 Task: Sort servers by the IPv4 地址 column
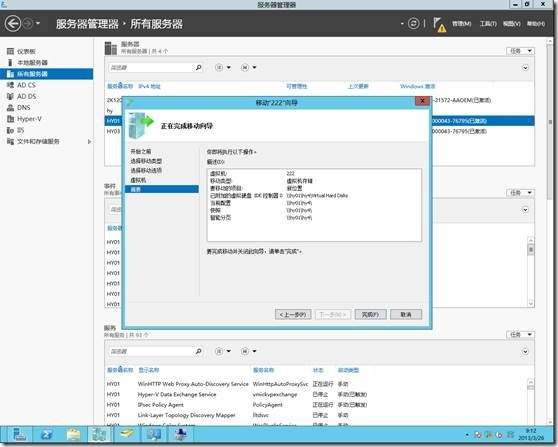coord(149,86)
